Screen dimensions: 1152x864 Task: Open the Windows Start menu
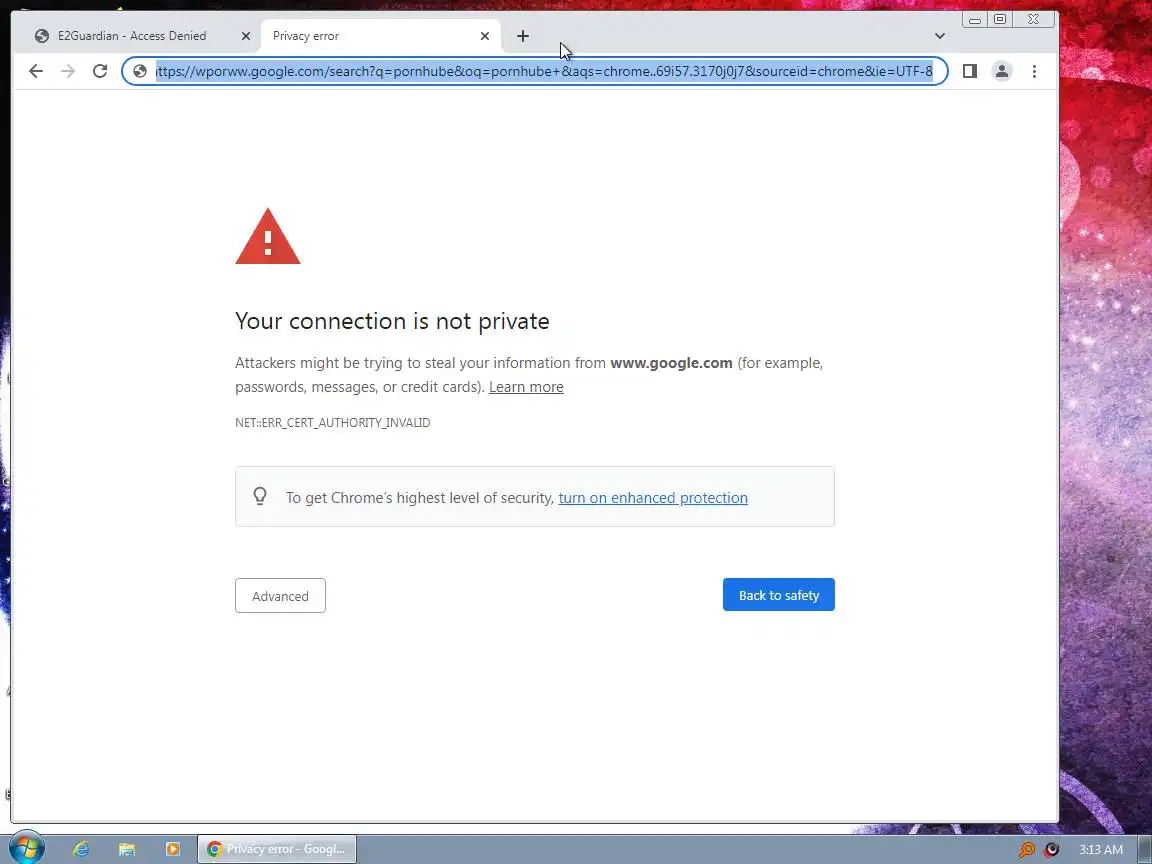26,849
